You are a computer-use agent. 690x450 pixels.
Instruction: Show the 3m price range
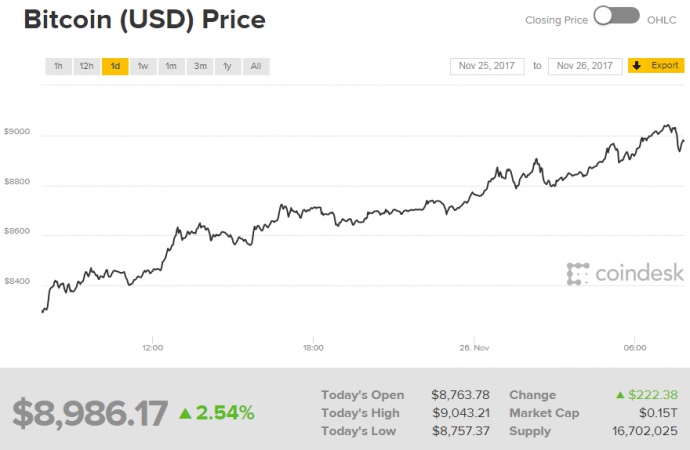(200, 66)
